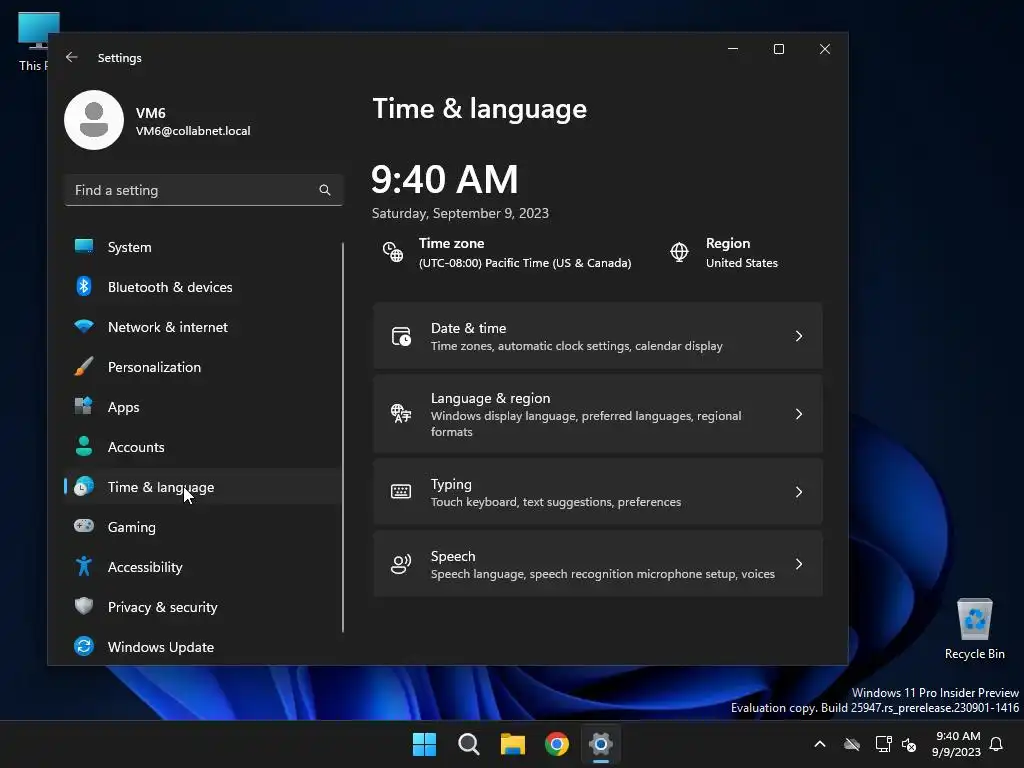Open Accounts settings
Image resolution: width=1024 pixels, height=768 pixels.
(x=136, y=447)
